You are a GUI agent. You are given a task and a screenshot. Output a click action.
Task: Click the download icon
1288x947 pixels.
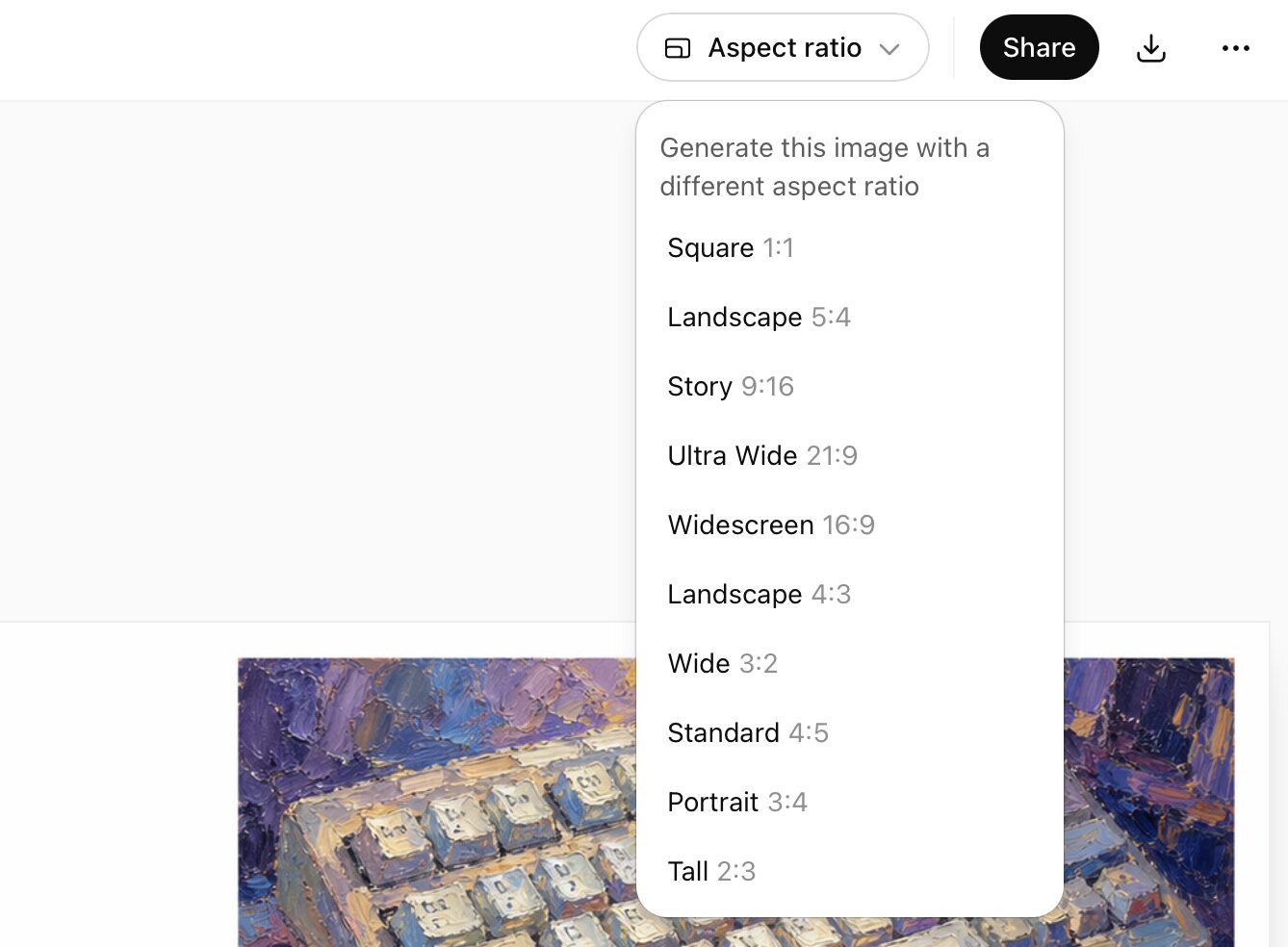(1150, 48)
